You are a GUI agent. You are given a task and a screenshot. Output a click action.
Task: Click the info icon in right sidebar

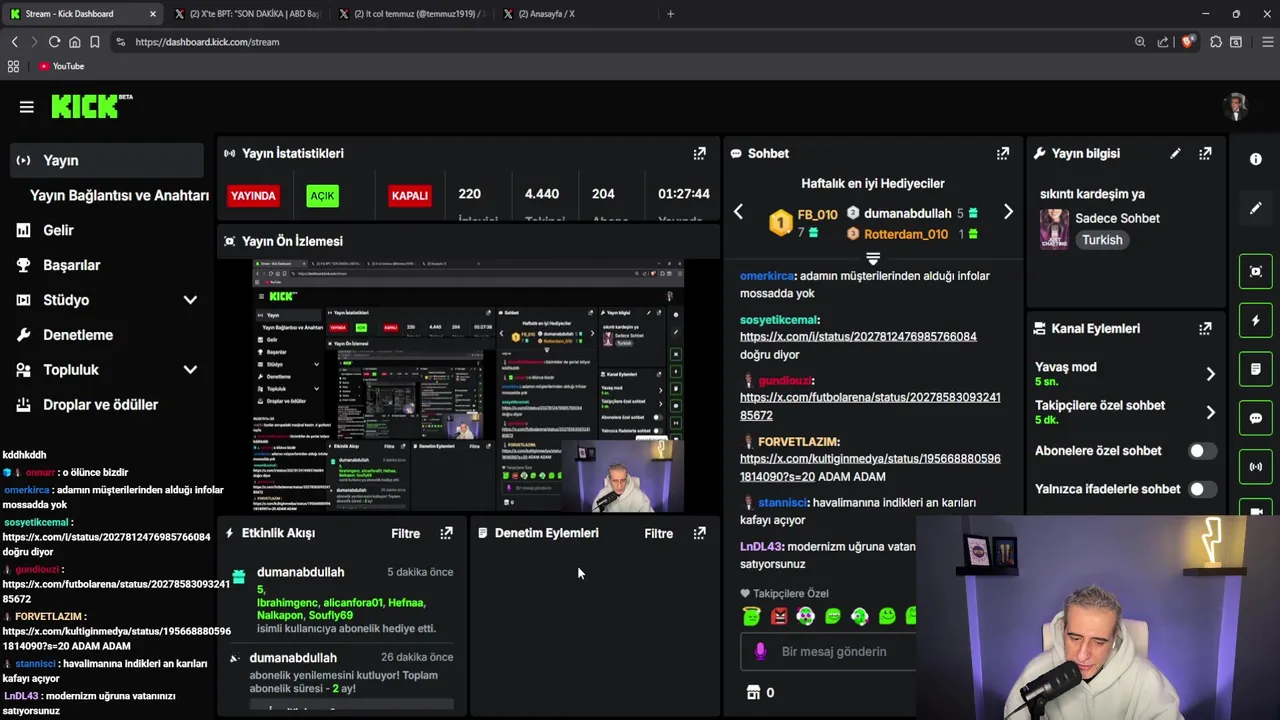pyautogui.click(x=1256, y=159)
